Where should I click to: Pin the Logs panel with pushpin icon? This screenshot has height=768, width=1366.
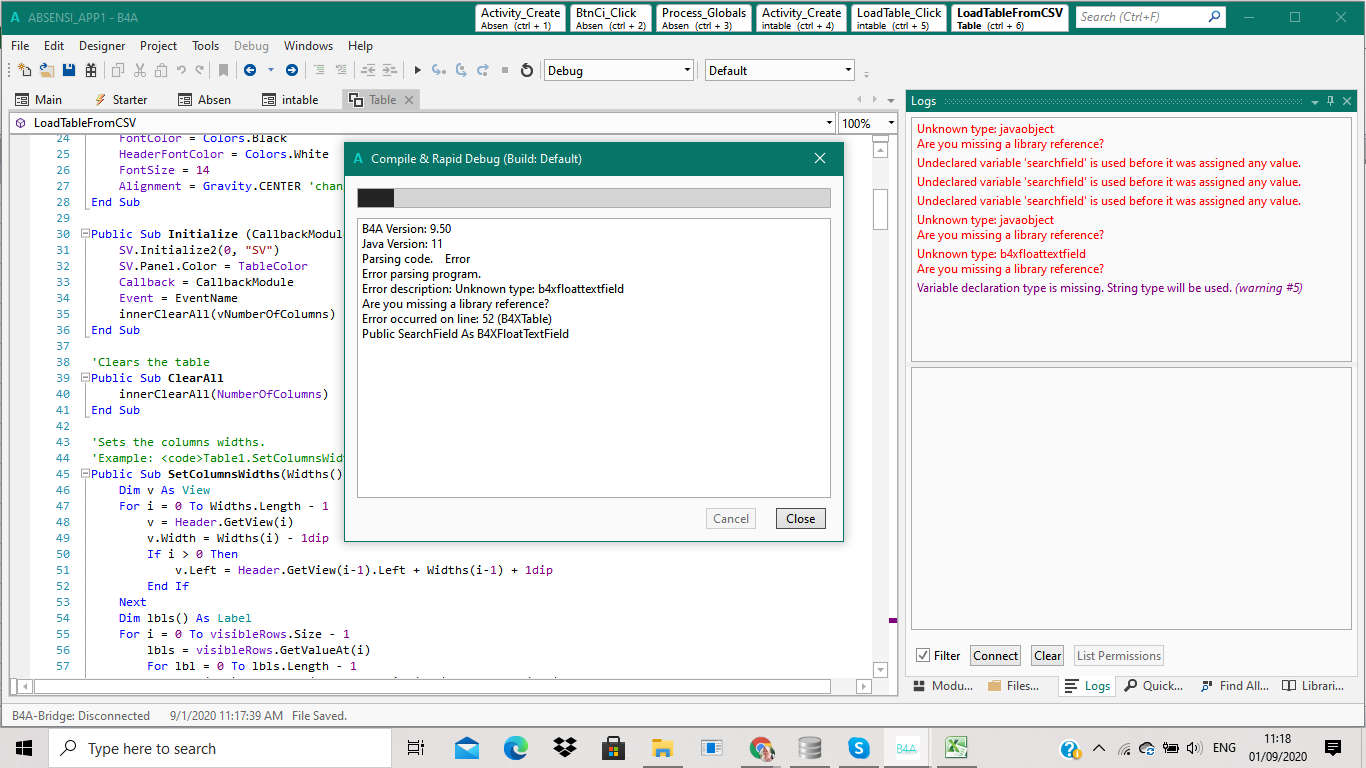point(1330,101)
